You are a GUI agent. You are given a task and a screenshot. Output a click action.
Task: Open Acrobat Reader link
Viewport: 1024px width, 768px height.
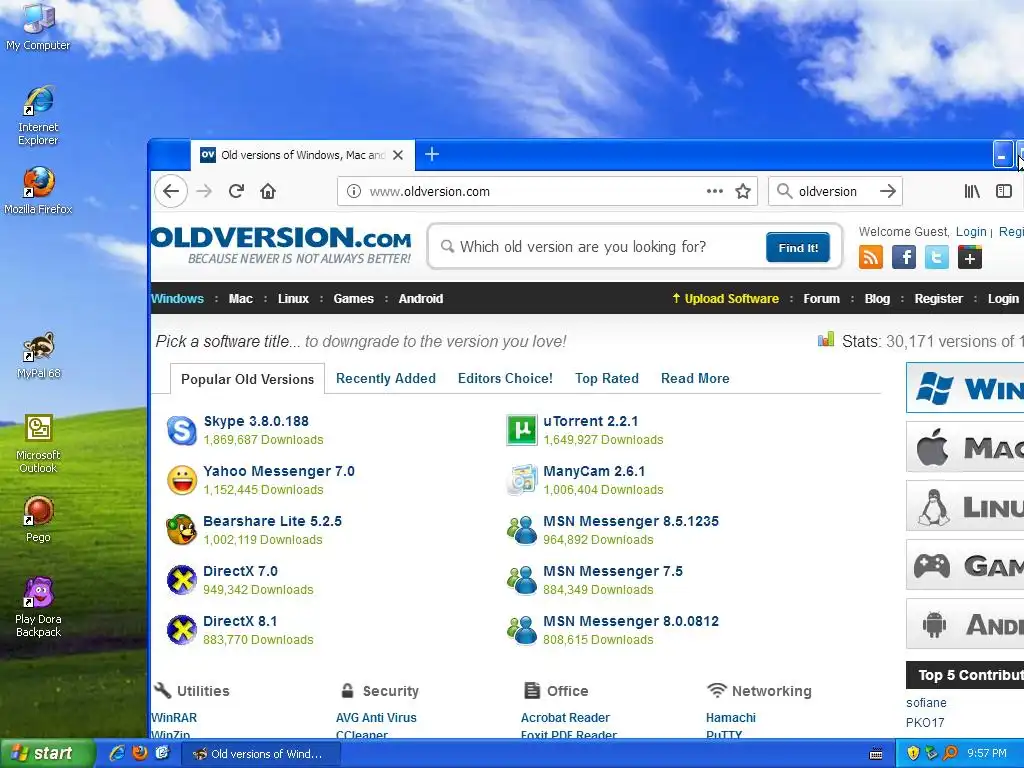pos(565,718)
